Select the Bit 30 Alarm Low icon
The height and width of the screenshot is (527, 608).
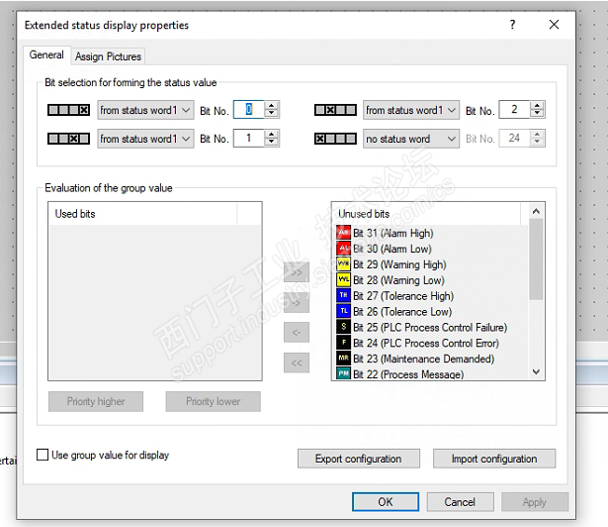344,249
